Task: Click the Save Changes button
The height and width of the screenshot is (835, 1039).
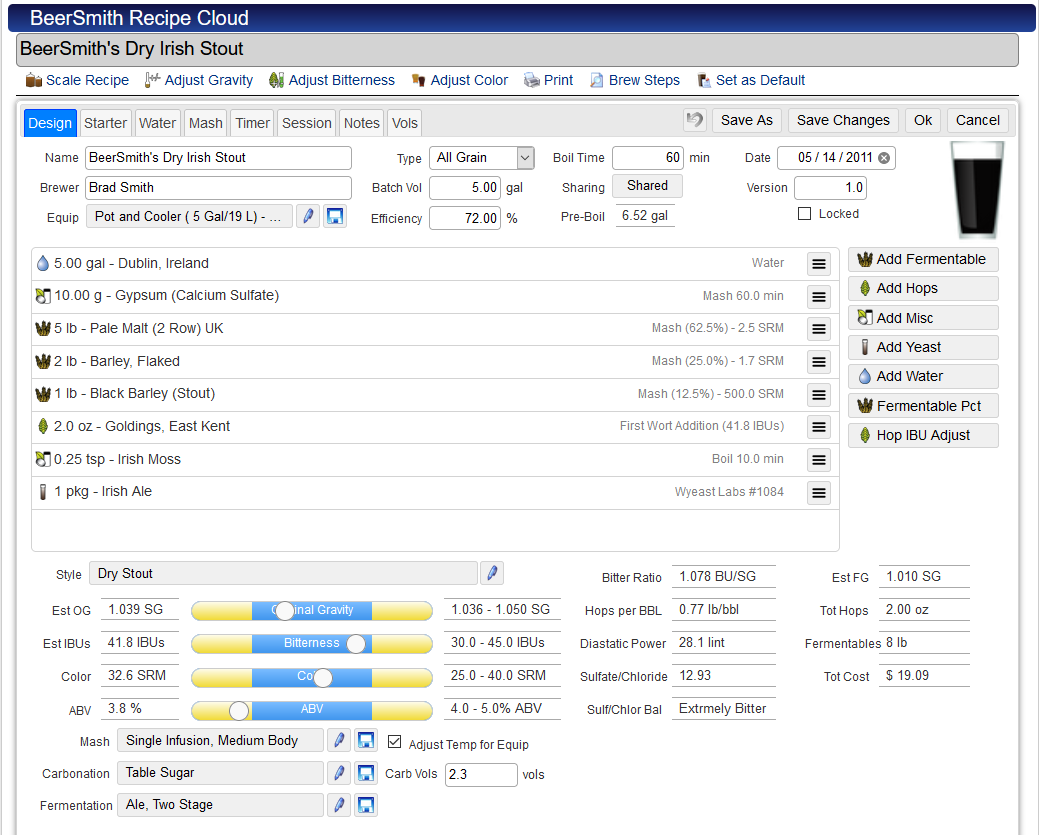Action: pos(843,121)
